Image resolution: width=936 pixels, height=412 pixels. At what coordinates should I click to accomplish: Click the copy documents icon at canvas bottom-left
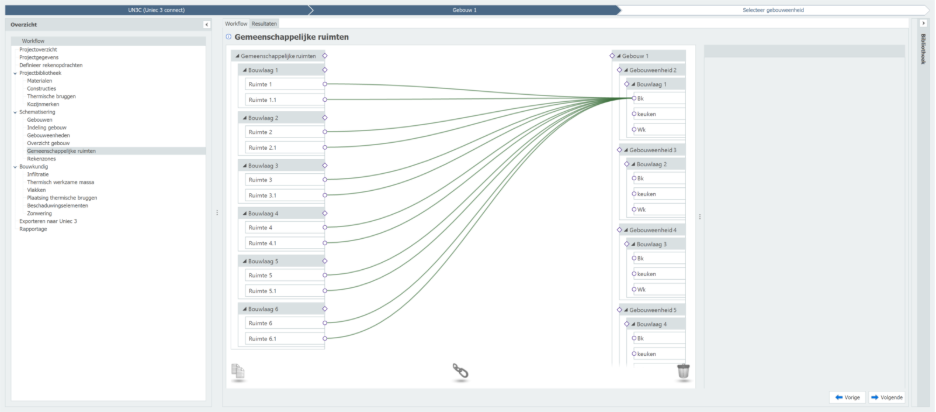point(238,372)
